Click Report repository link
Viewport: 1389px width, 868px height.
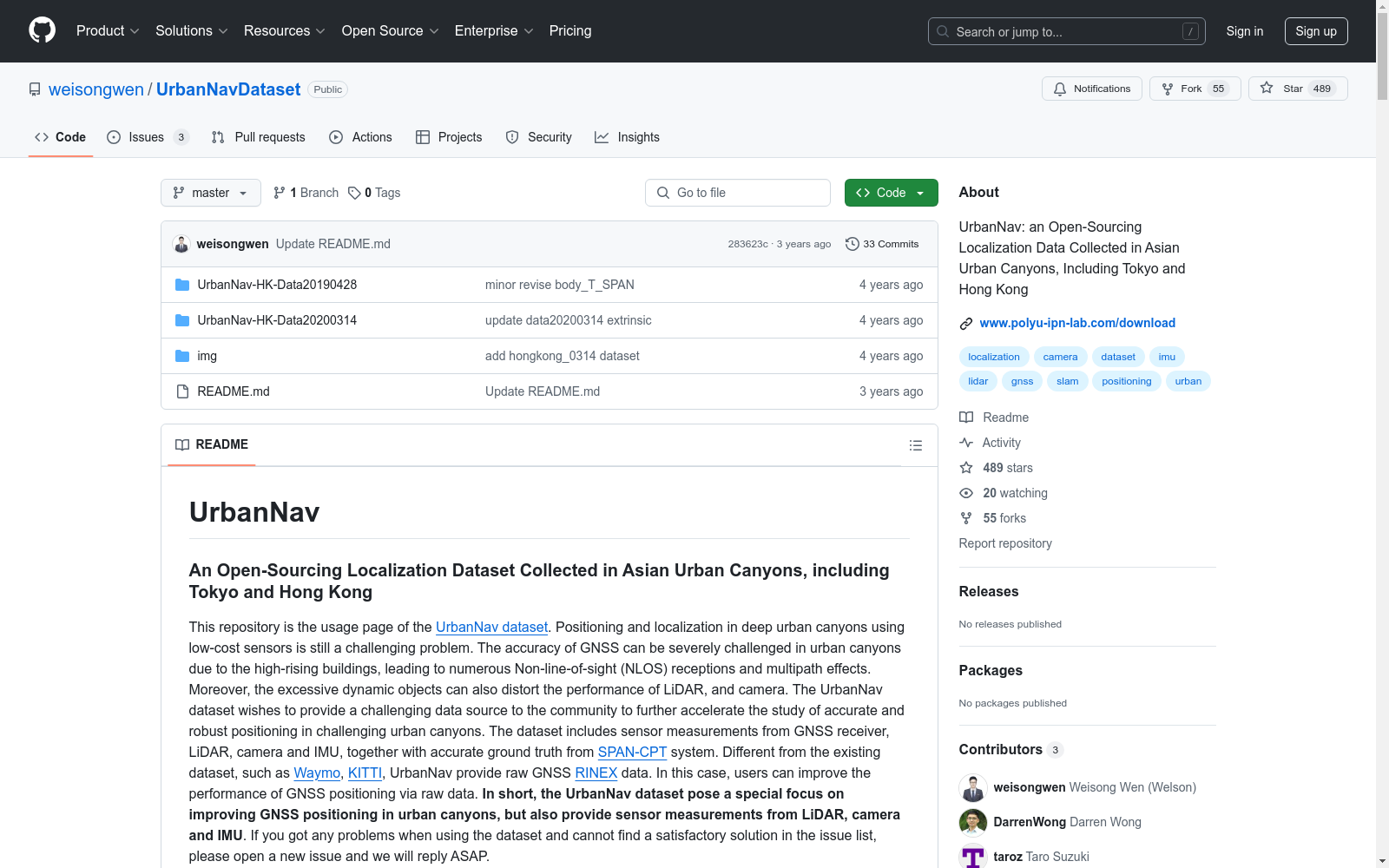pos(1005,543)
